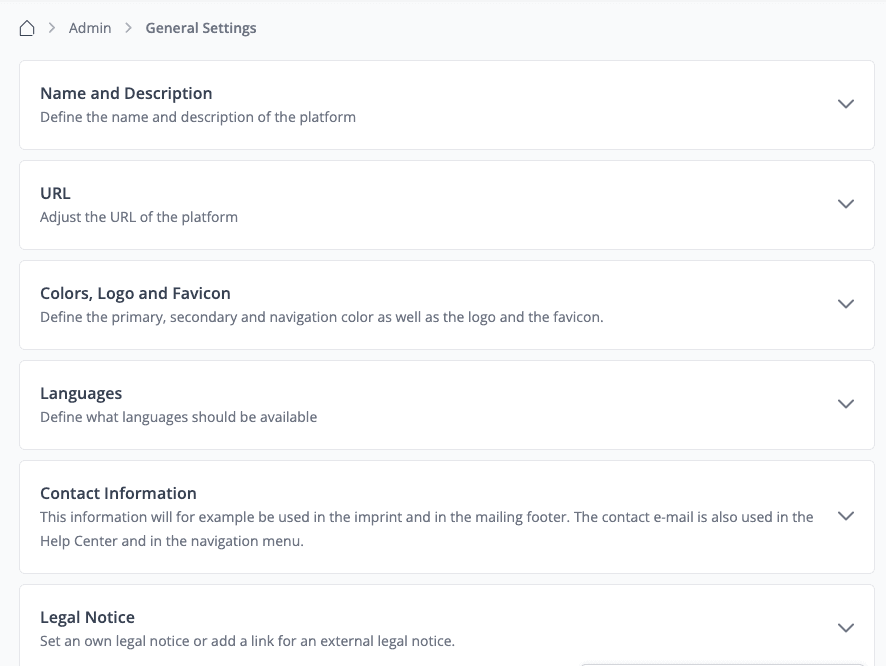
Task: Click the General Settings breadcrumb item
Action: coord(201,28)
